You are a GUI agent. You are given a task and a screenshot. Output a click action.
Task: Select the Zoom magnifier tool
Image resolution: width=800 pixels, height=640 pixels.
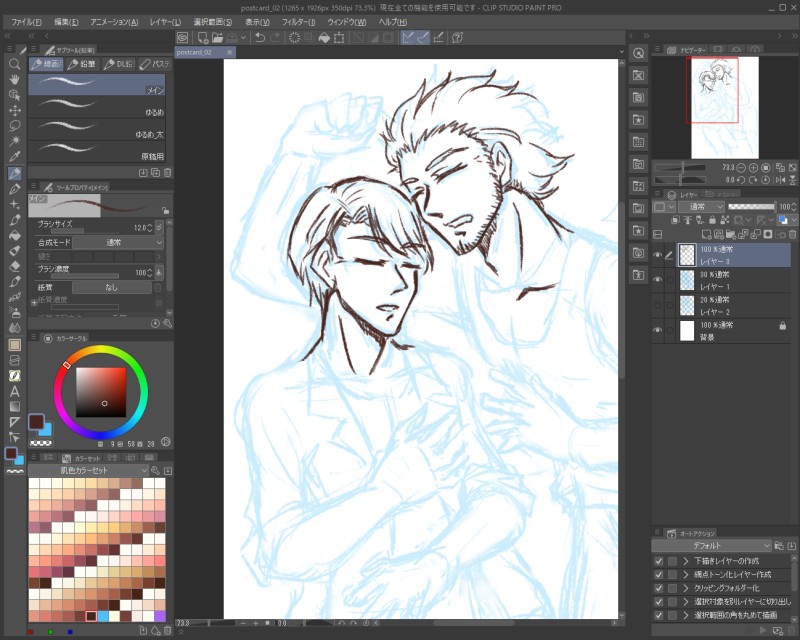14,64
